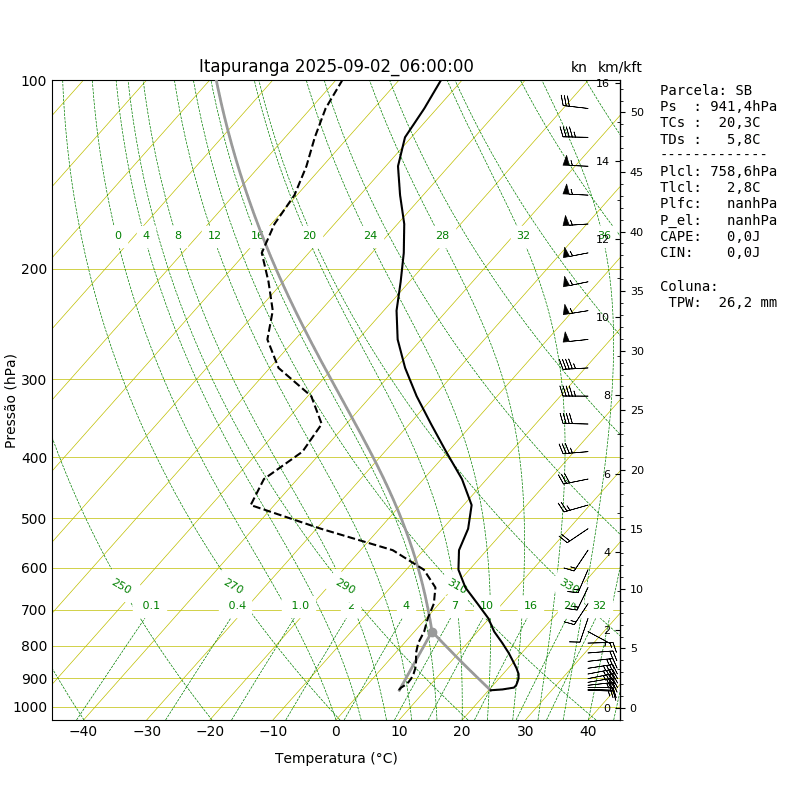Click the TPW 26,2 mm reading

pyautogui.click(x=722, y=303)
